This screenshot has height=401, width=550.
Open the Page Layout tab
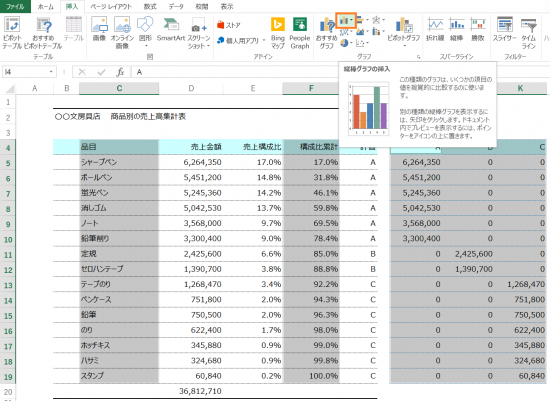click(x=111, y=6)
